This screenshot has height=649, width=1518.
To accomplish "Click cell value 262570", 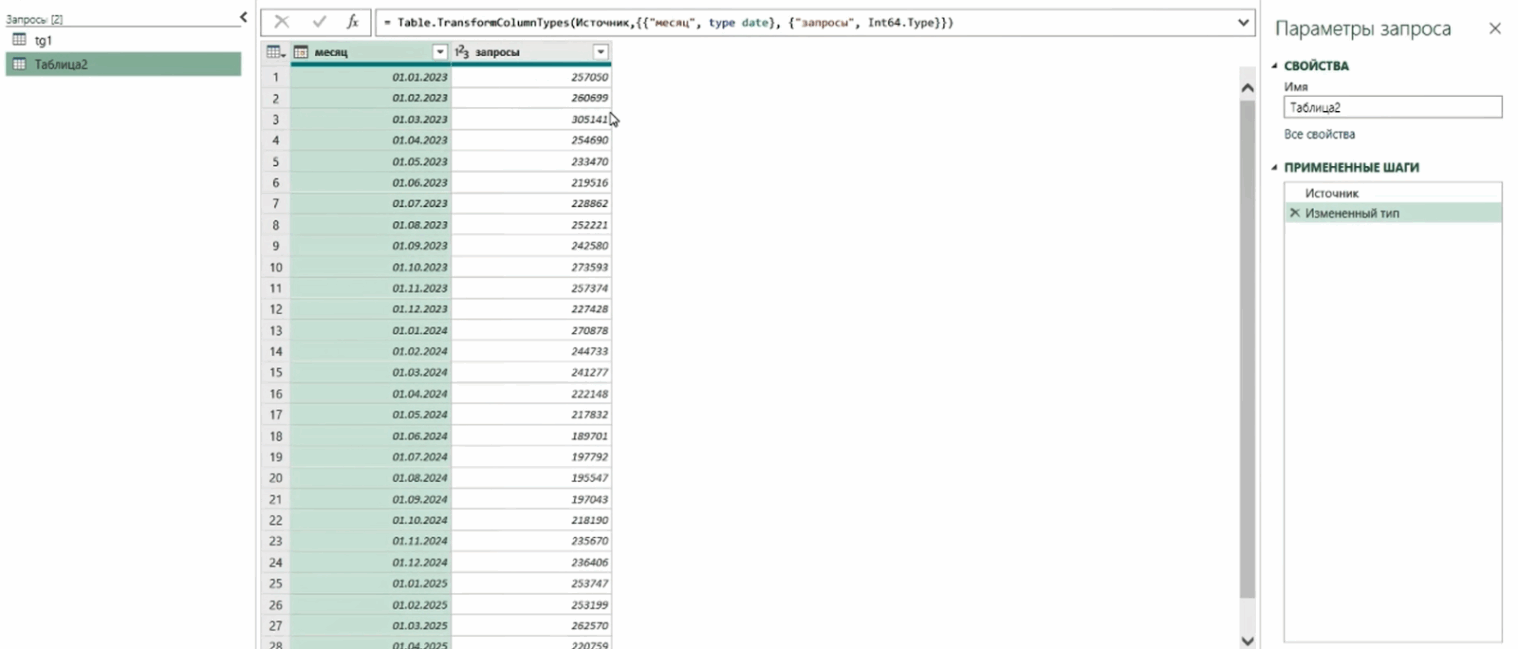I will (531, 626).
